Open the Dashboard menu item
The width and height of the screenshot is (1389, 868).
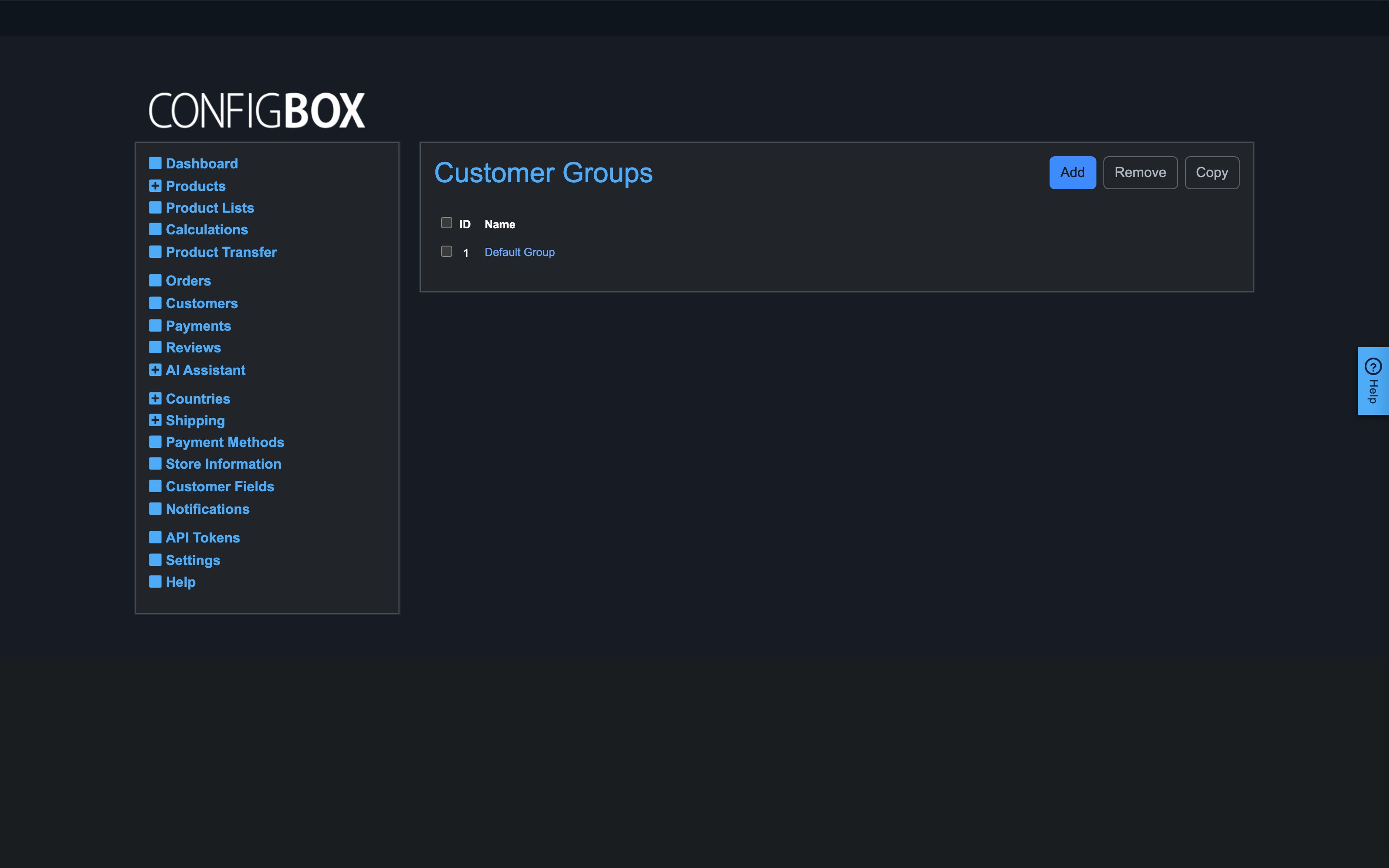click(201, 164)
